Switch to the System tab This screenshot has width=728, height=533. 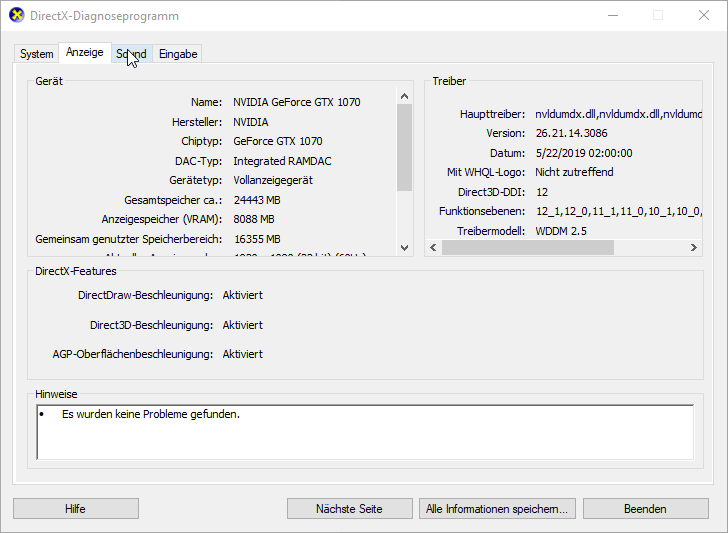36,54
